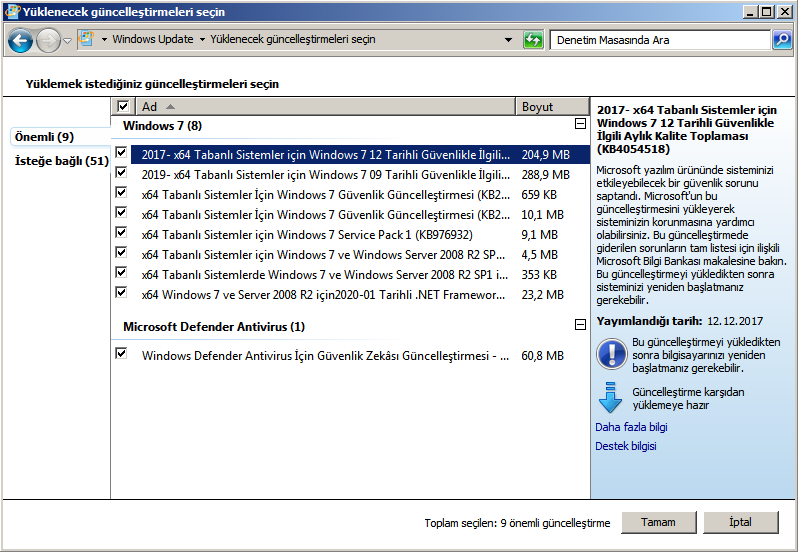The image size is (798, 552).
Task: Click the Windows Update address bar icon
Action: click(x=88, y=39)
